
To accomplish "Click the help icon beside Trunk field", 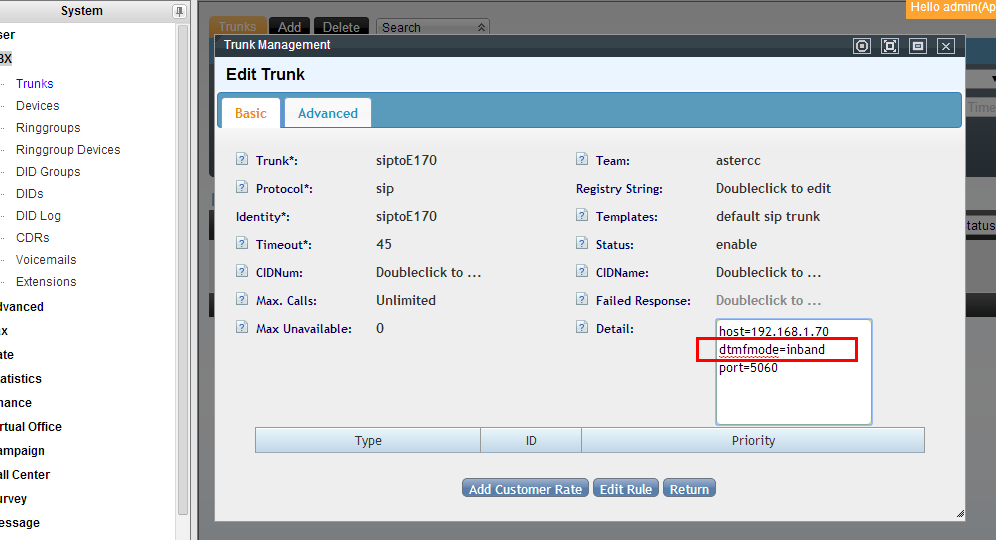I will (x=242, y=160).
